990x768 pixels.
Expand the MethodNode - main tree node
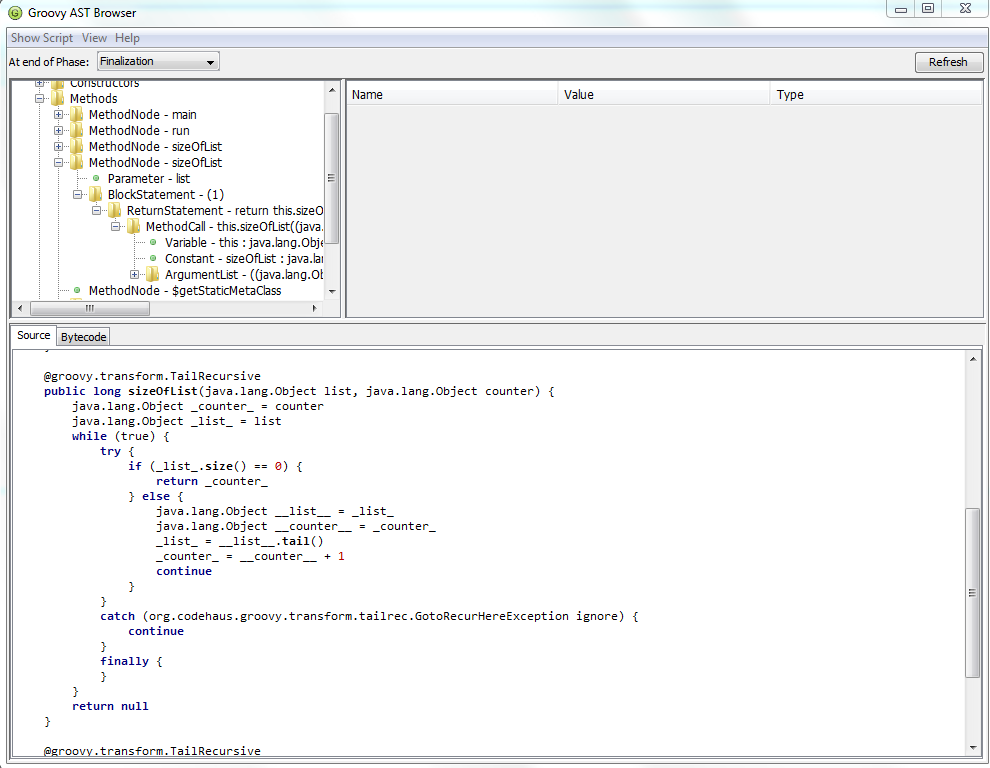pos(59,115)
